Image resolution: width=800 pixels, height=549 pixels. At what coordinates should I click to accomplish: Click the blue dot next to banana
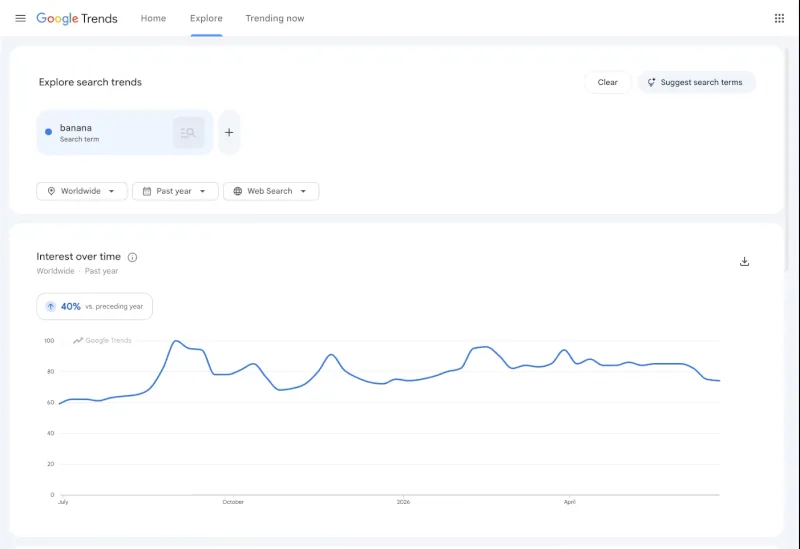[x=48, y=132]
